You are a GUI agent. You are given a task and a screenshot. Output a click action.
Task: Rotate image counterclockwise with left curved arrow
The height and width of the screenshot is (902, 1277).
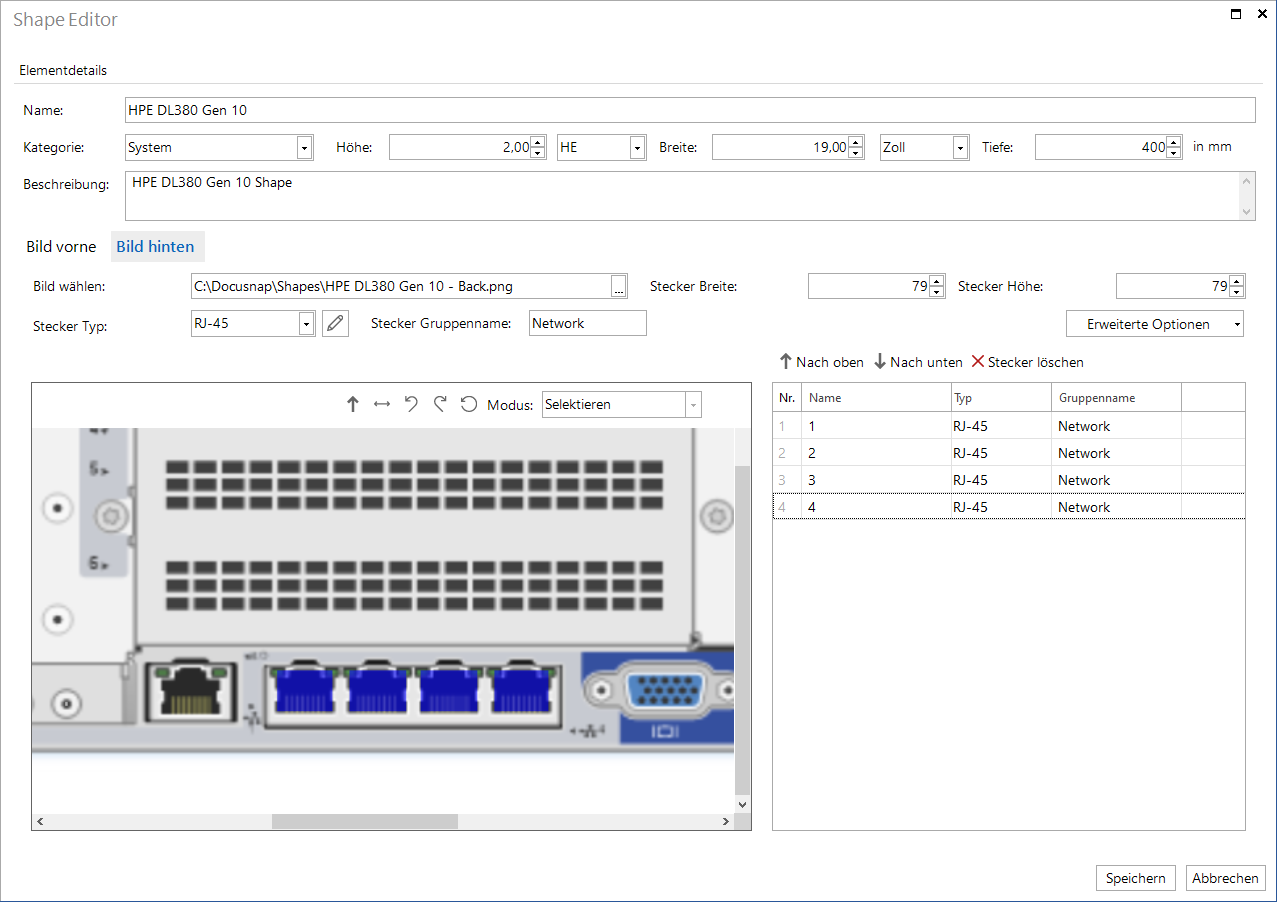tap(411, 404)
